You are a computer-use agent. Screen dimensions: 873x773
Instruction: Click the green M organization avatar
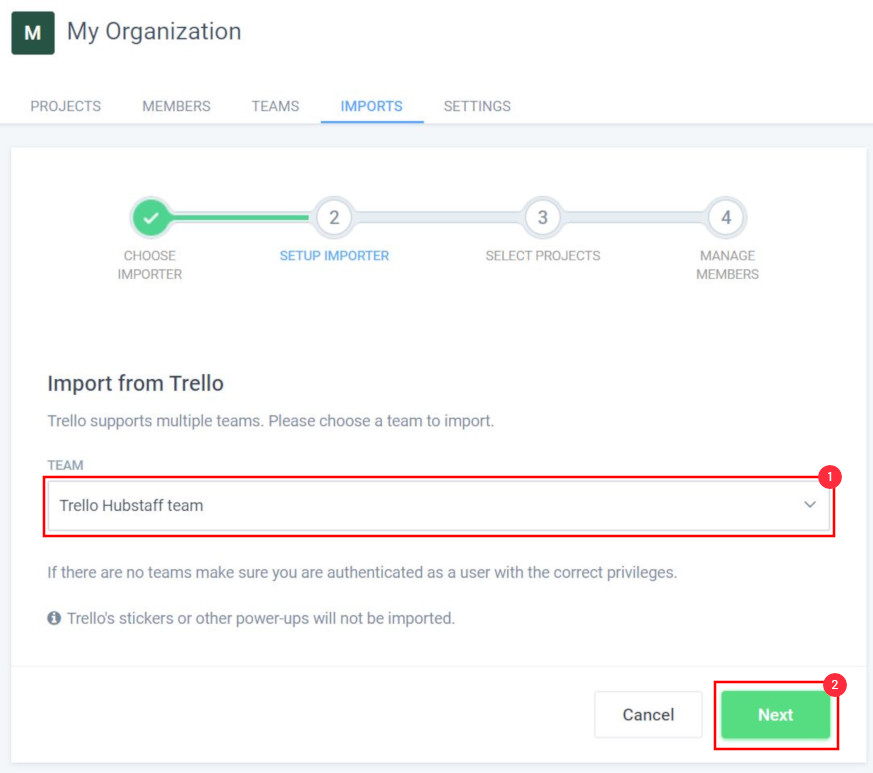33,33
